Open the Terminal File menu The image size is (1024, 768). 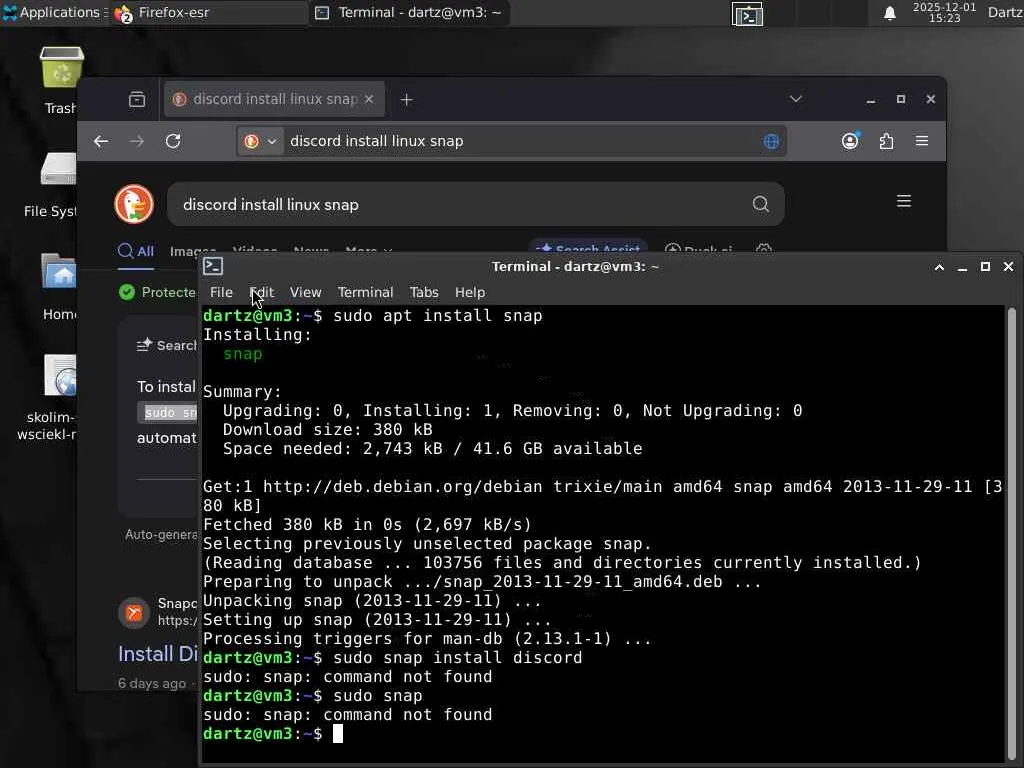tap(221, 293)
